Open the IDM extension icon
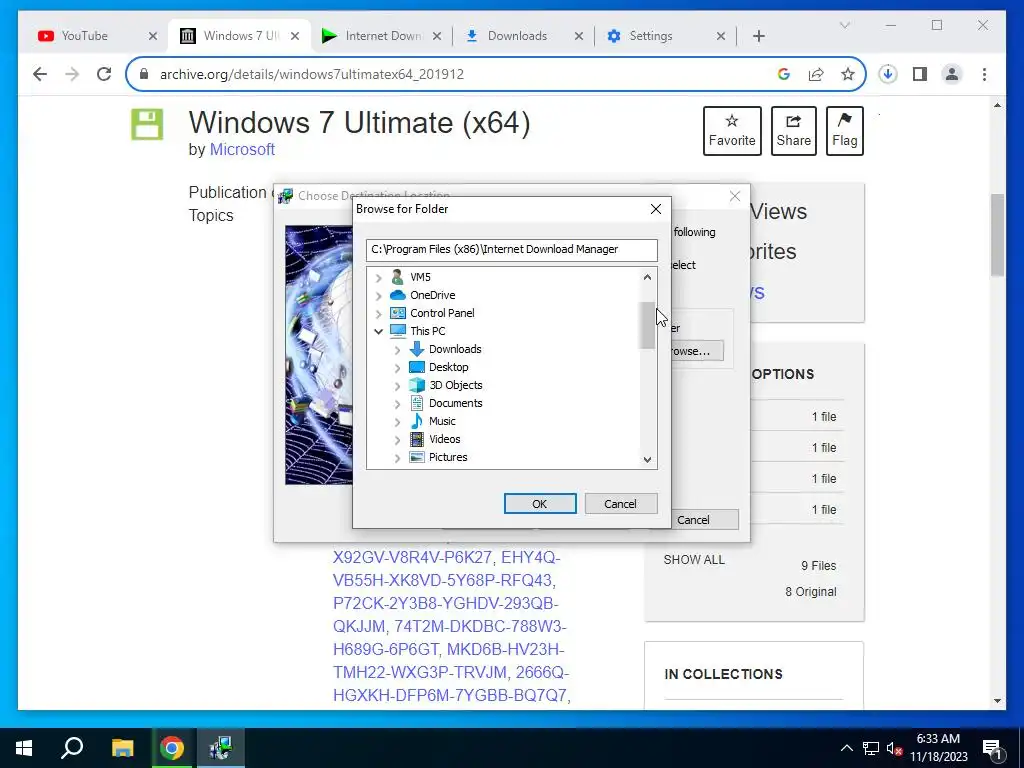Screen dimensions: 1024x768 click(888, 74)
